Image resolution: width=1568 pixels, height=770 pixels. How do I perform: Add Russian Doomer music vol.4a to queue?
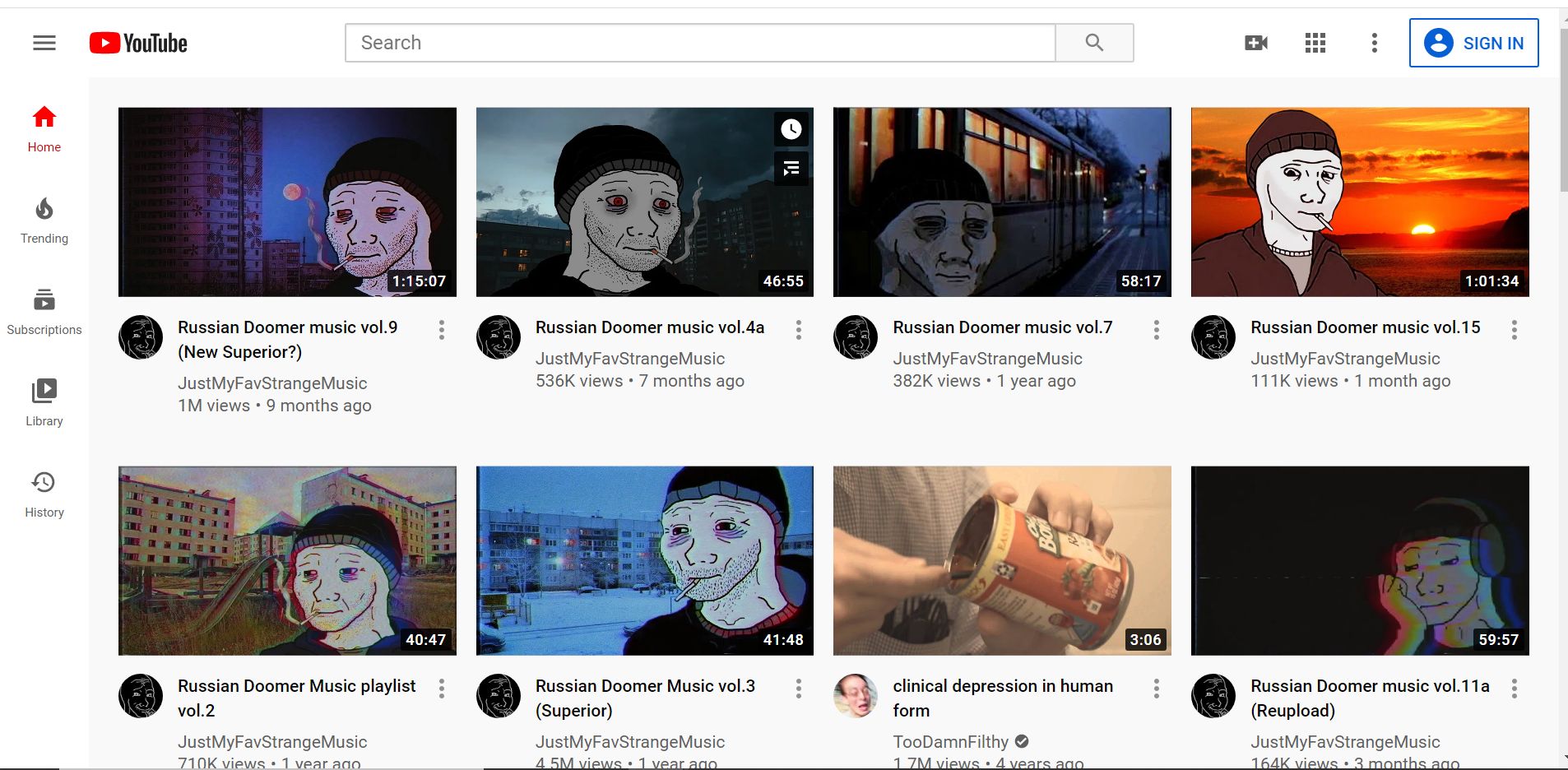(791, 167)
